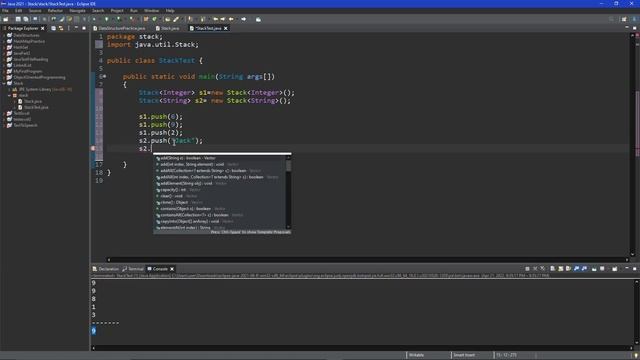Screen dimensions: 640x360
Task: Click the Back navigation arrow in toolbar
Action: [x=231, y=19]
